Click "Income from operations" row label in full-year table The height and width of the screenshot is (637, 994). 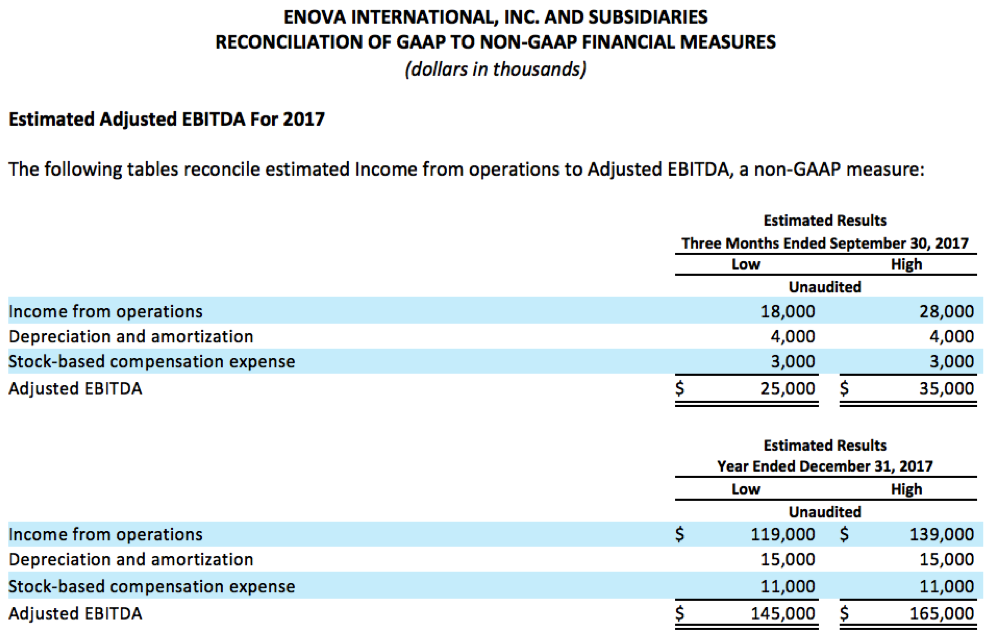tap(105, 535)
